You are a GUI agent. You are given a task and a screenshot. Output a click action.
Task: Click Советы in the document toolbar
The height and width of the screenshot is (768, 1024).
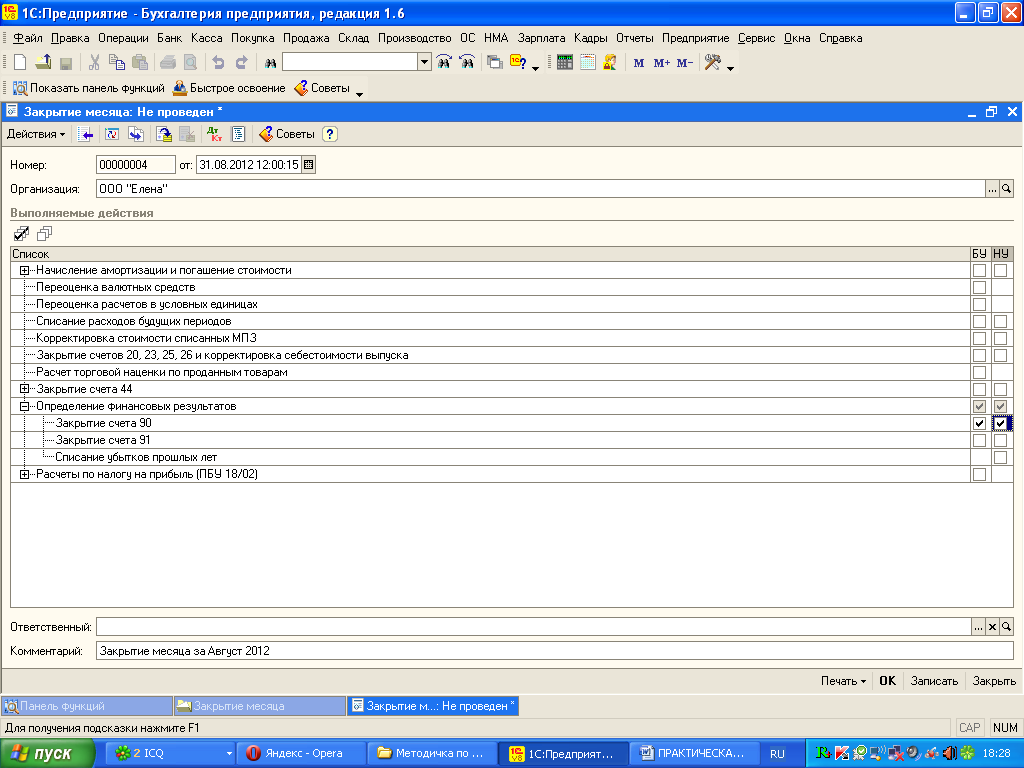click(287, 135)
